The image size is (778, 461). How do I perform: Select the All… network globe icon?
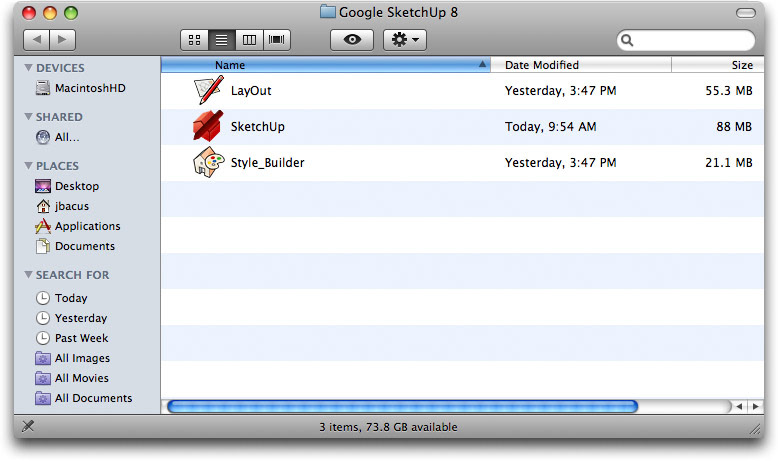(x=43, y=137)
